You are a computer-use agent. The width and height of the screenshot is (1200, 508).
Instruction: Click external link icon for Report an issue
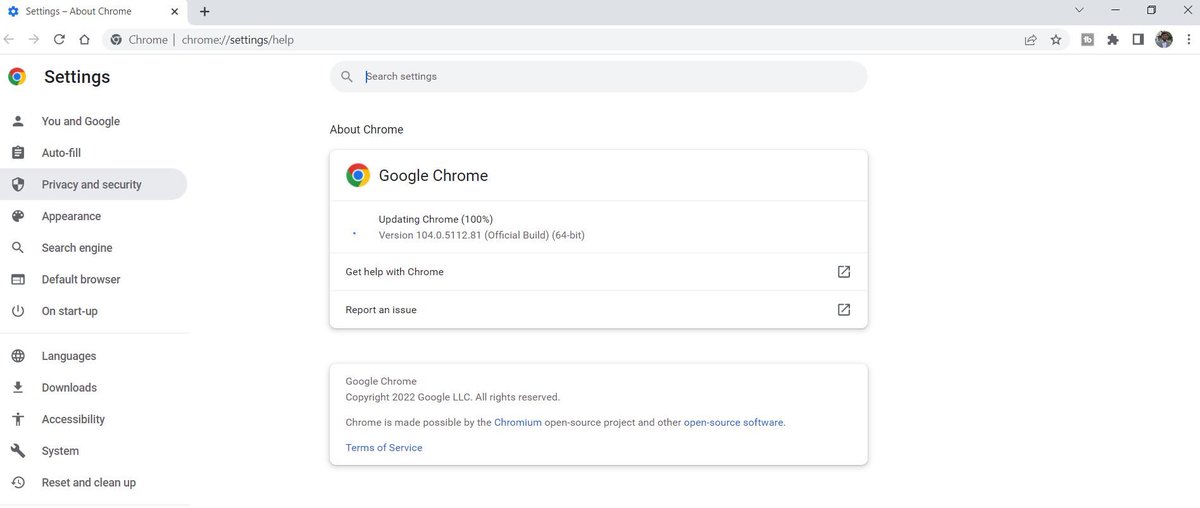tap(843, 310)
